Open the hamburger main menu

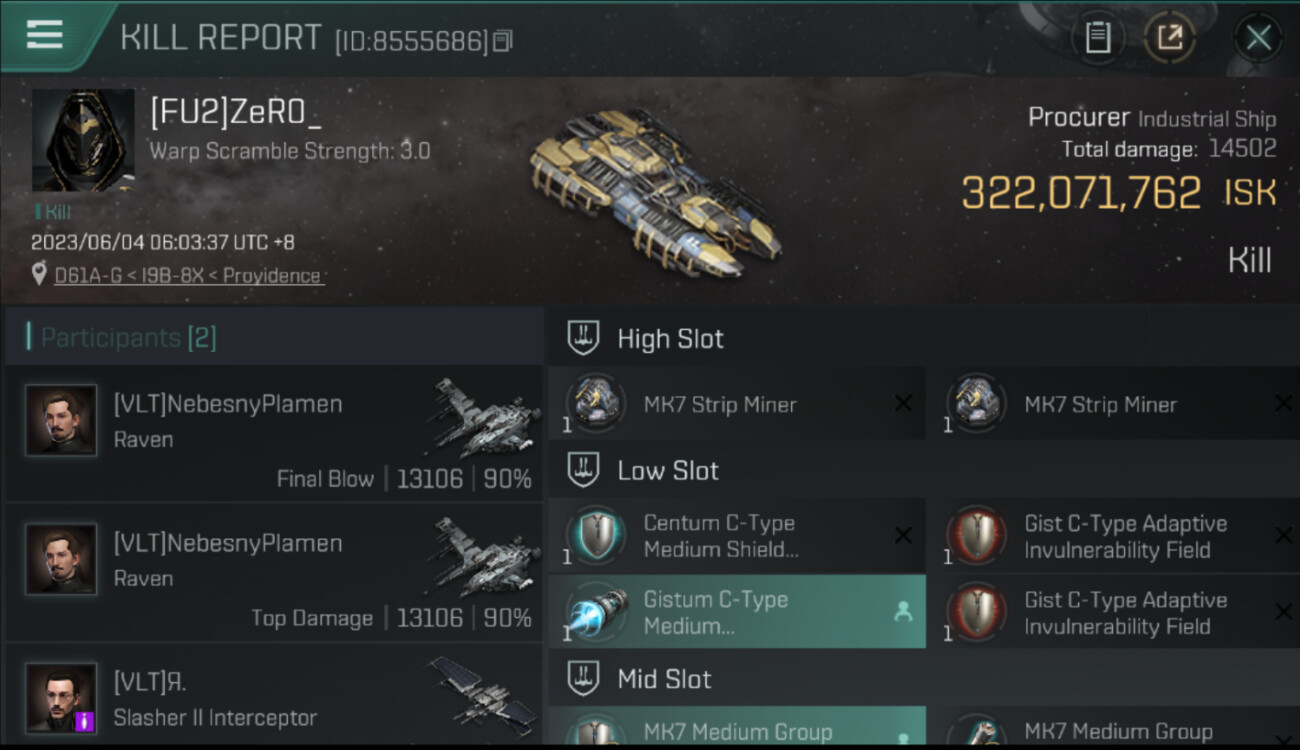44,36
